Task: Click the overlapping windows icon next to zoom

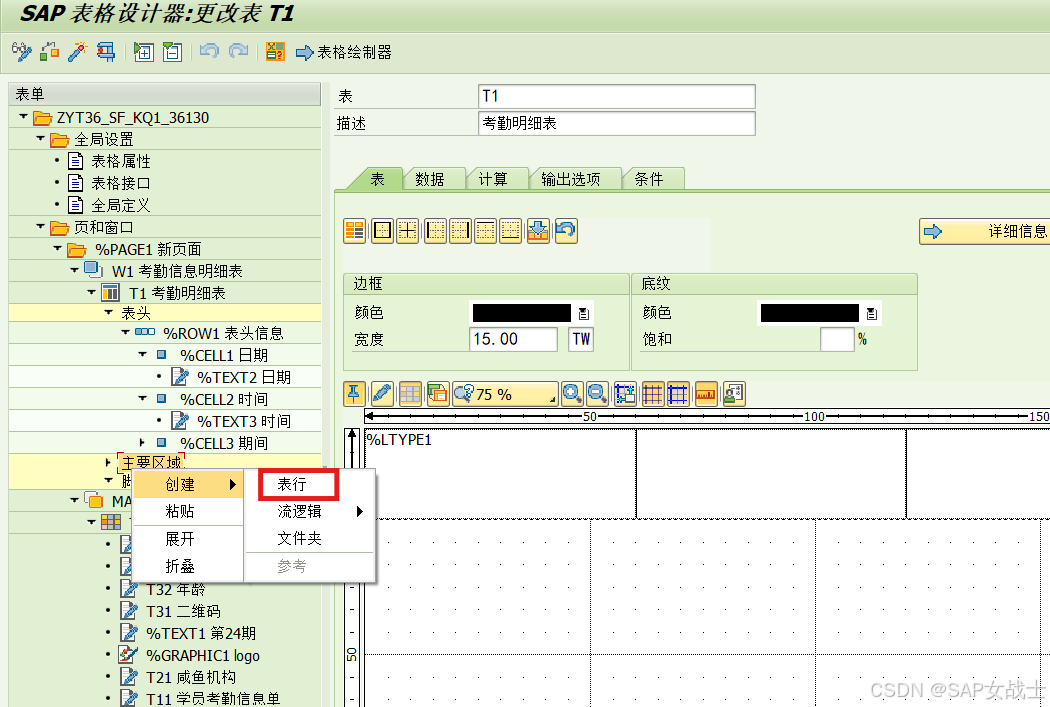Action: point(438,394)
